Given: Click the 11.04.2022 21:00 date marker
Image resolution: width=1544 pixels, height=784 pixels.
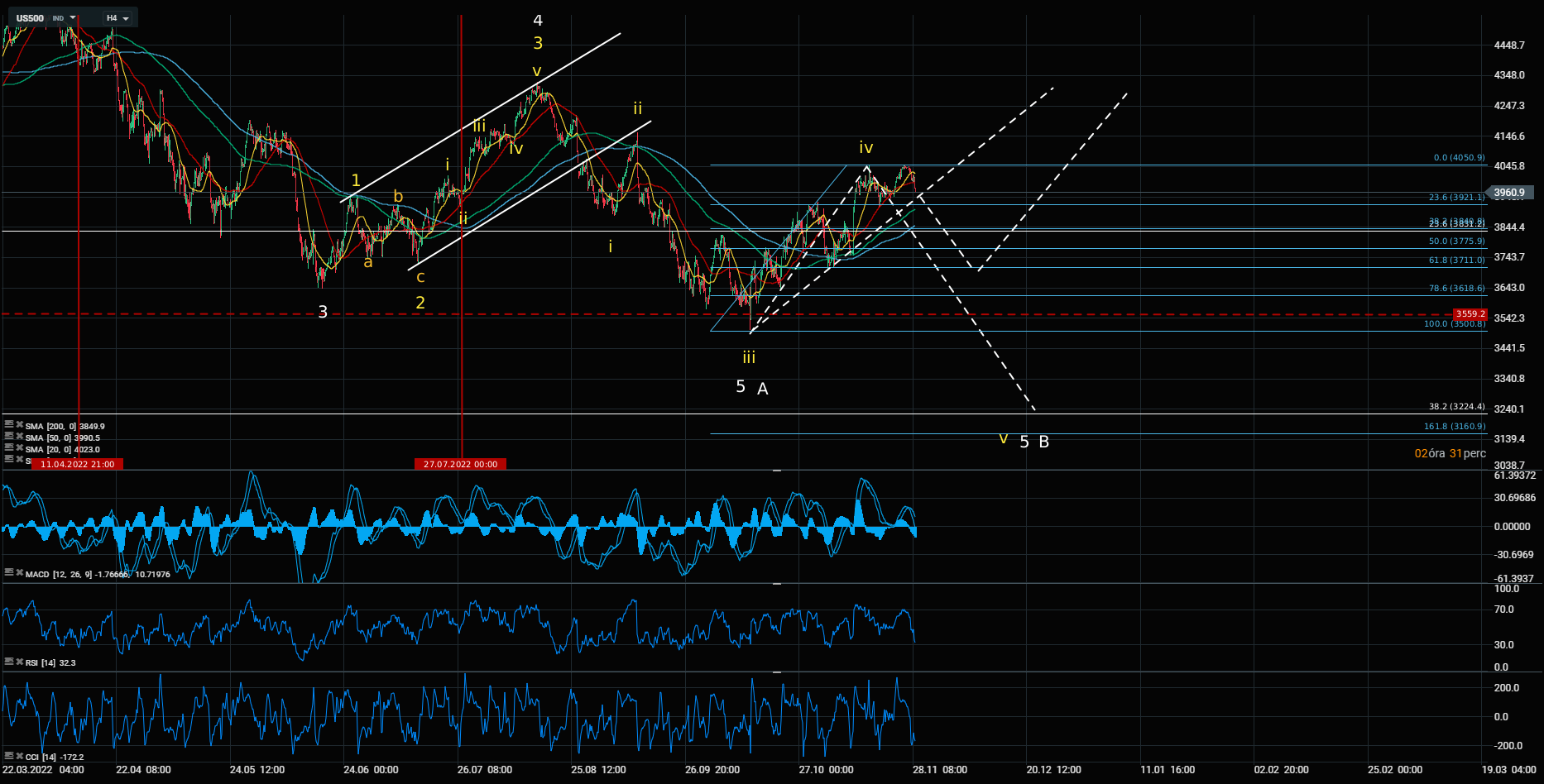Looking at the screenshot, I should [x=78, y=464].
